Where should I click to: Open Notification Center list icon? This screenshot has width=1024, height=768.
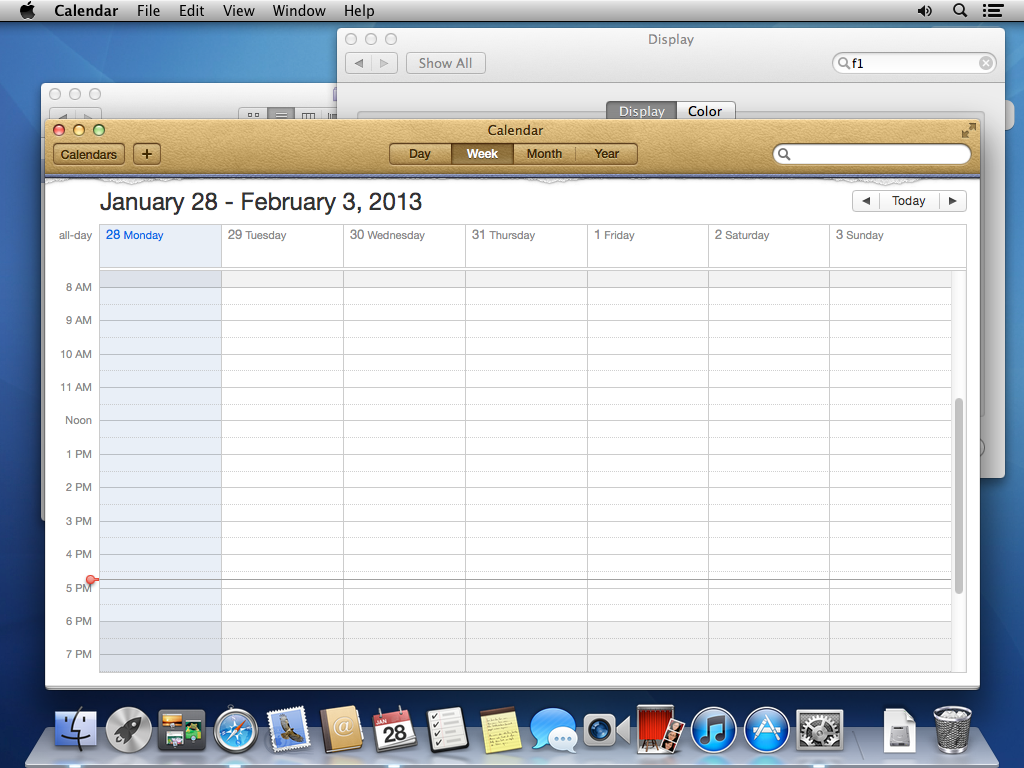coord(993,10)
